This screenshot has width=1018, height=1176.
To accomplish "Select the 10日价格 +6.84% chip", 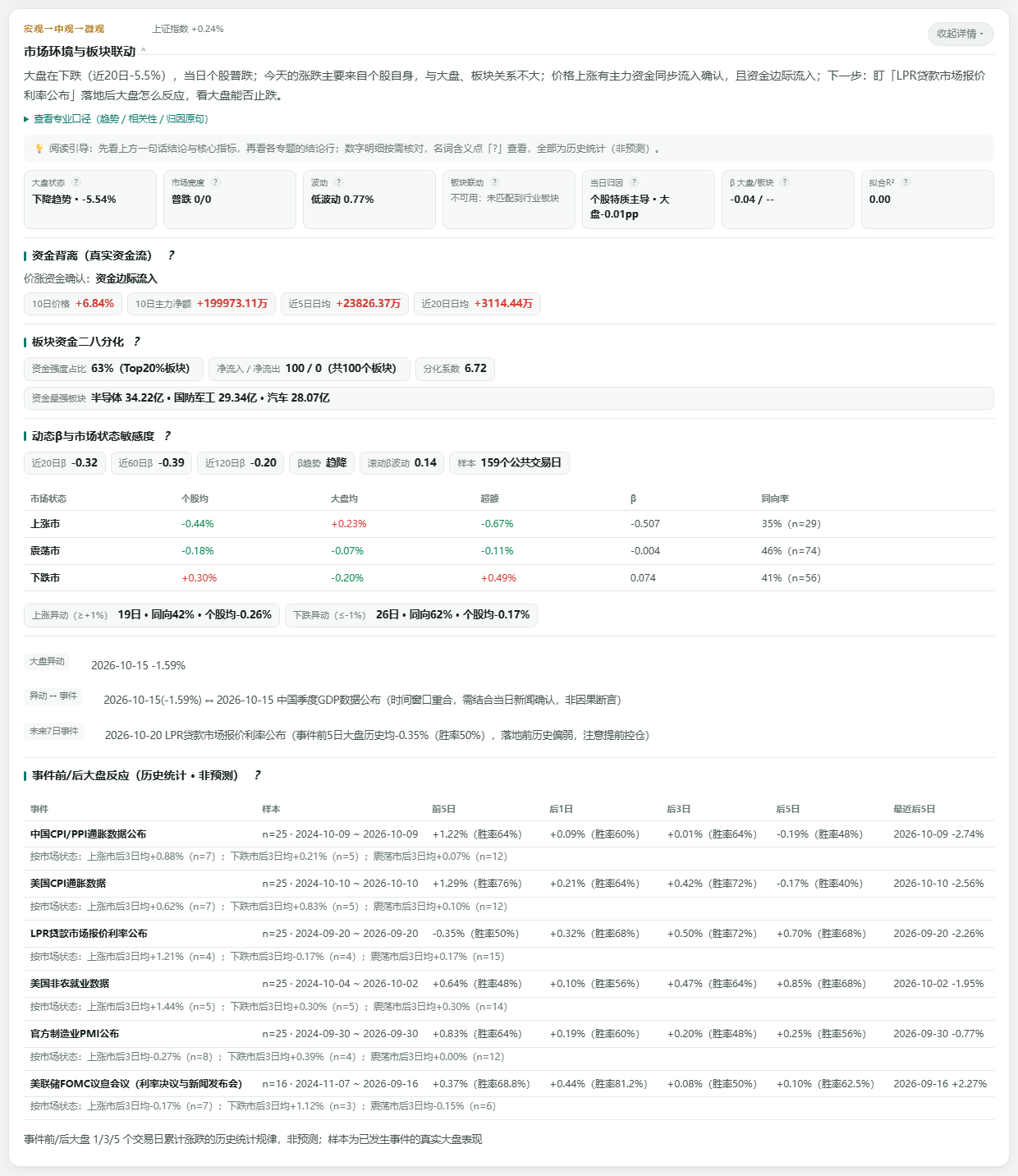I will (x=73, y=304).
